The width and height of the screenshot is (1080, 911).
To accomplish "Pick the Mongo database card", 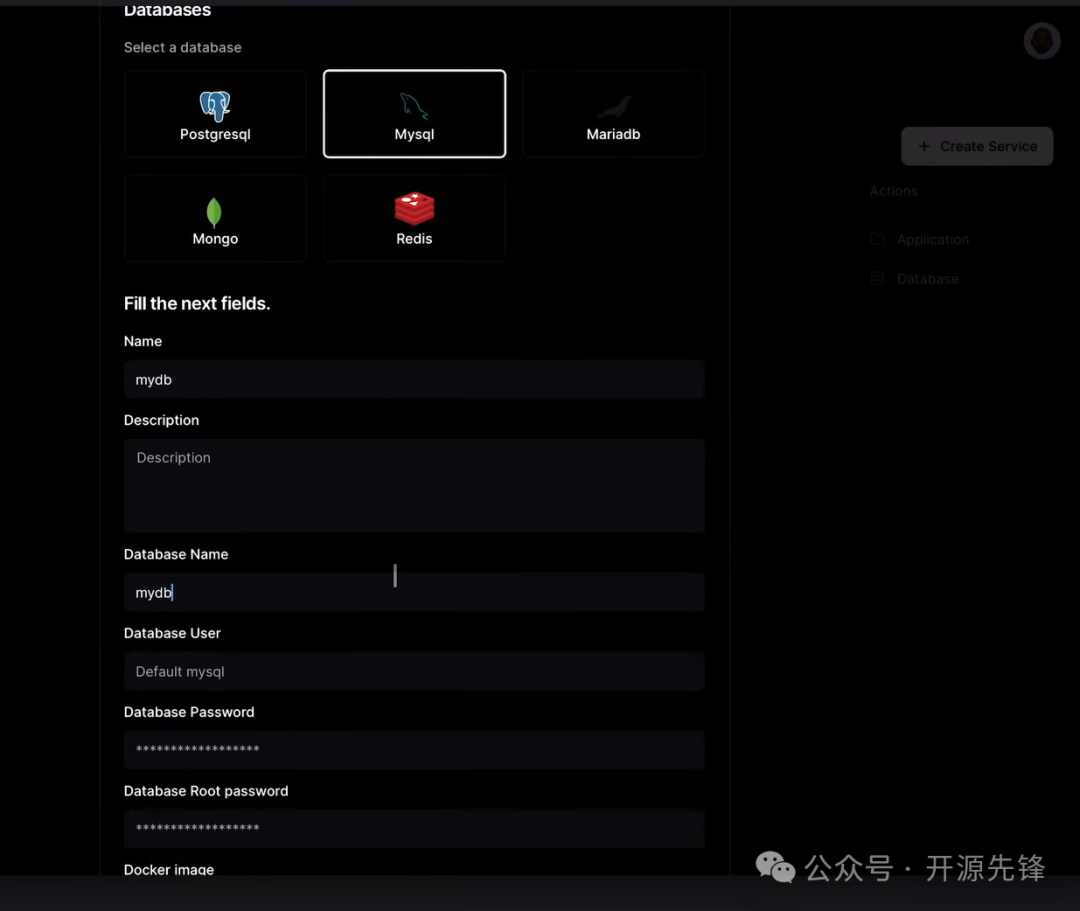I will point(215,218).
